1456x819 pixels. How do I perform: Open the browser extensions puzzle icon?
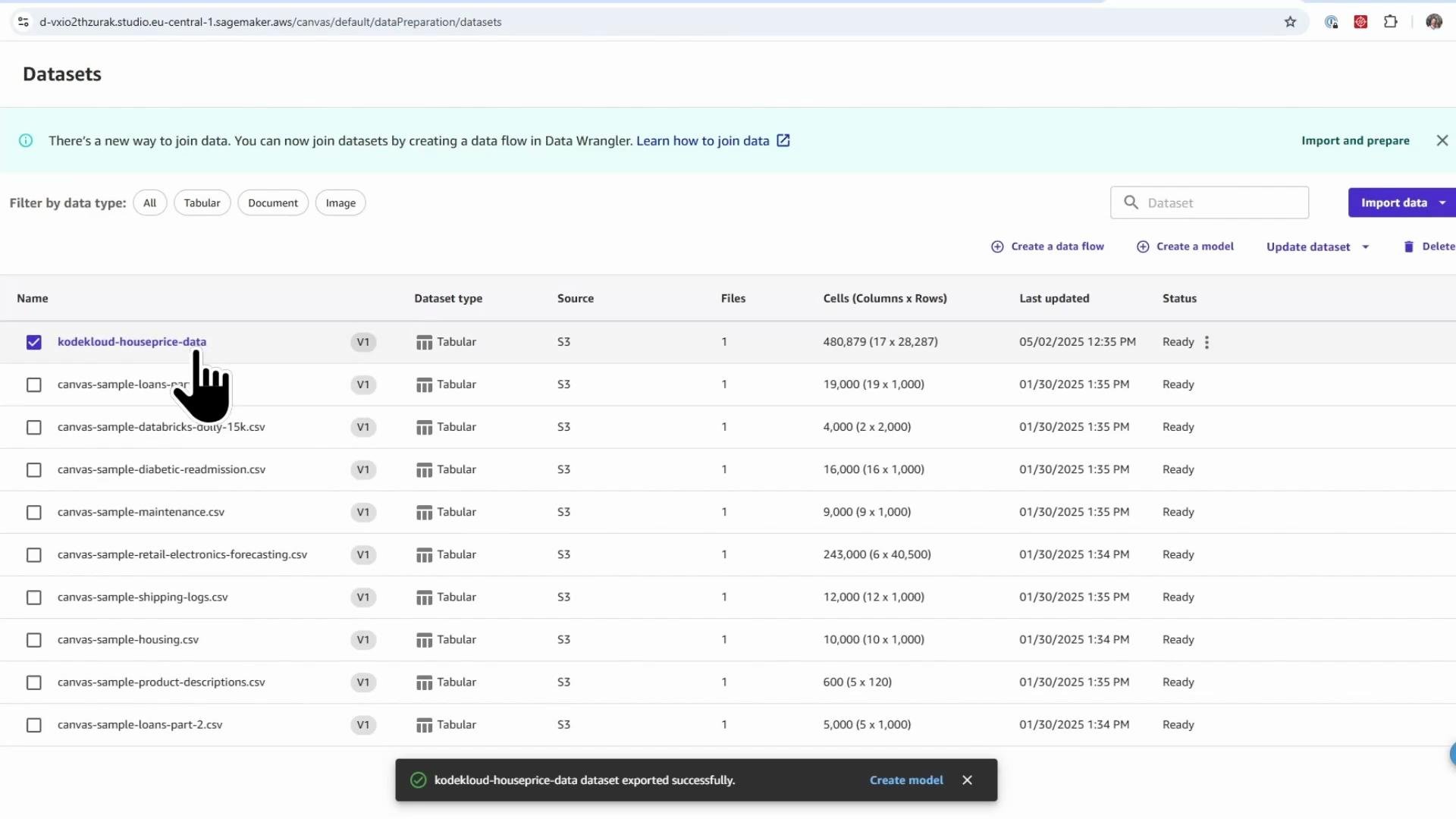(1390, 22)
